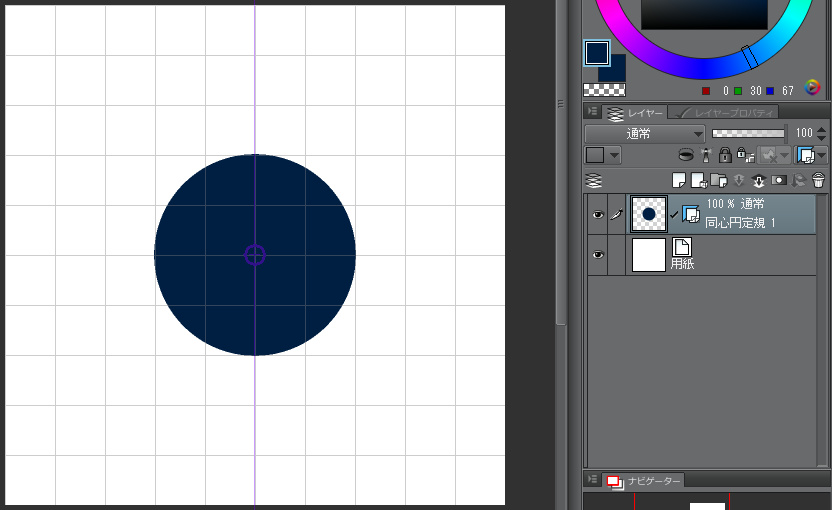Screen dimensions: 832x510
Task: Click the 同心円定規 1 layer thumbnail
Action: tap(649, 214)
